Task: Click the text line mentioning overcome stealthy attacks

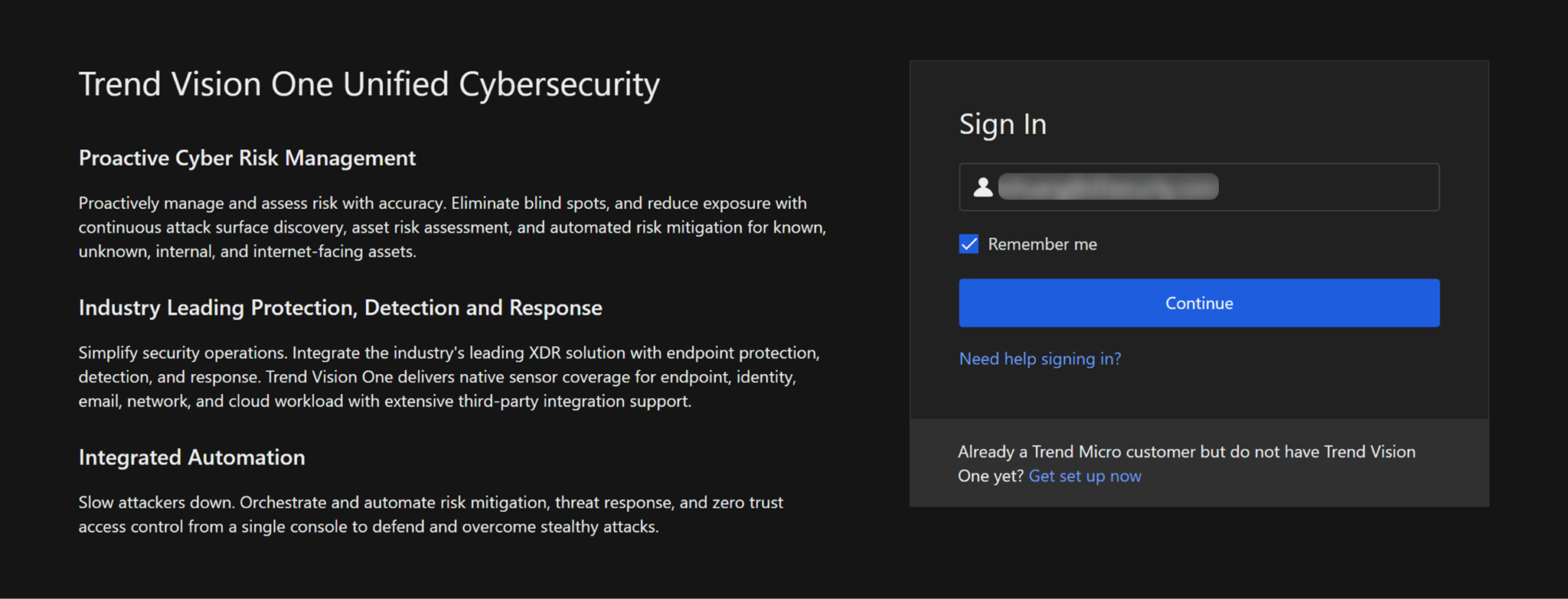Action: tap(368, 527)
